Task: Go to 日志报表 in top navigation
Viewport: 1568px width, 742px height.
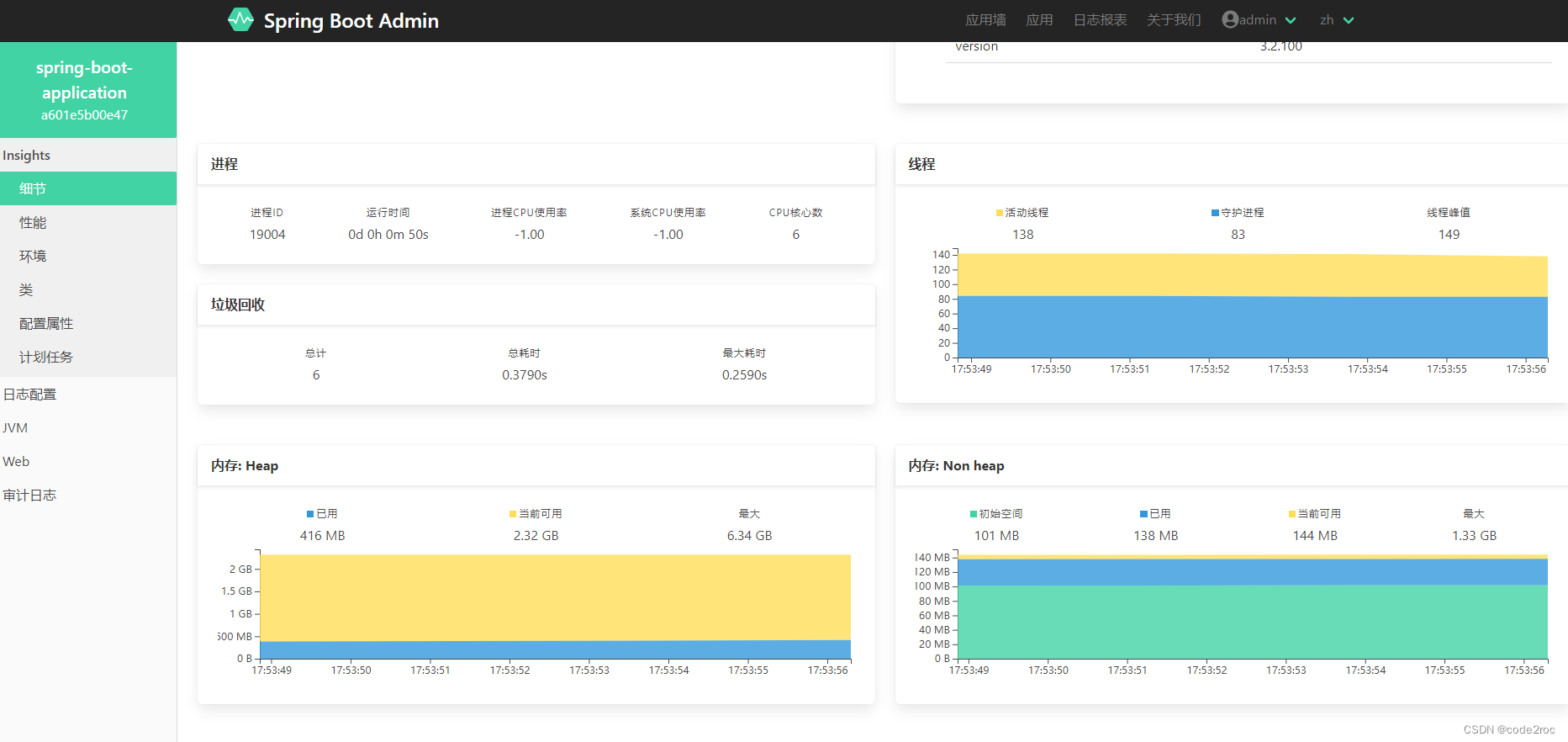Action: (x=1100, y=20)
